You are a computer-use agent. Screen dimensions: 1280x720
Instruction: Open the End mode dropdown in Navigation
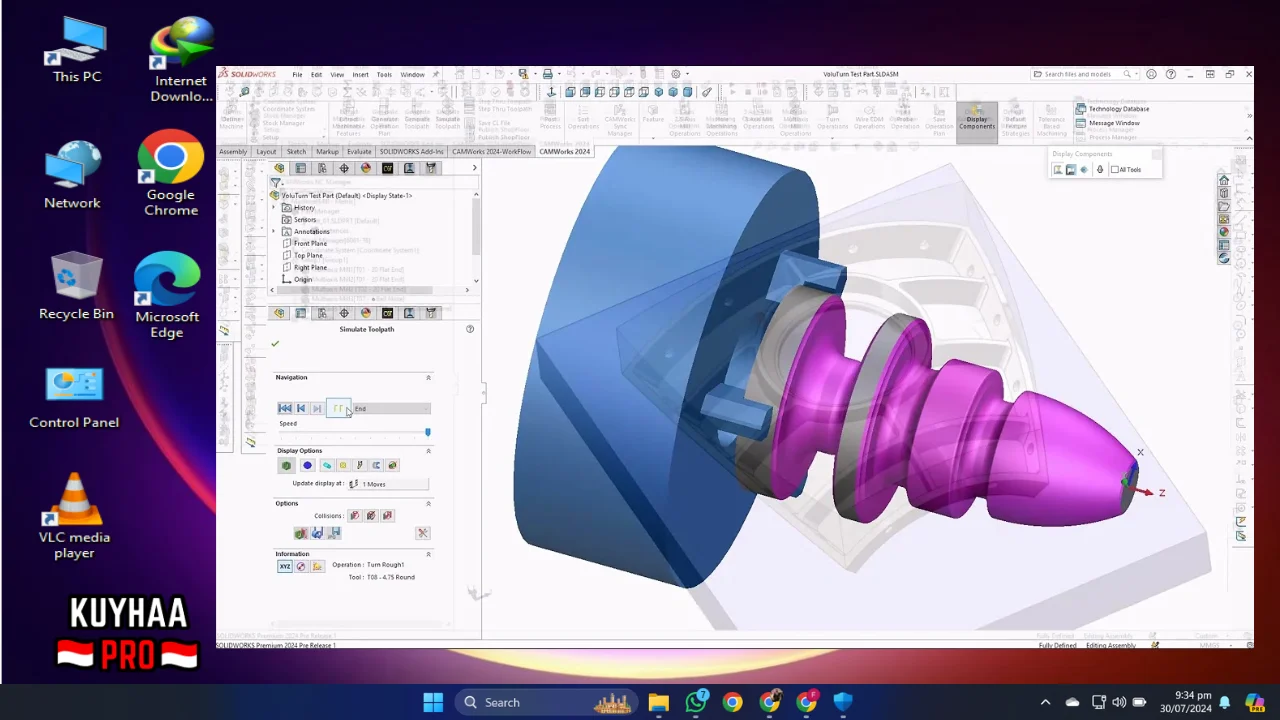click(391, 408)
